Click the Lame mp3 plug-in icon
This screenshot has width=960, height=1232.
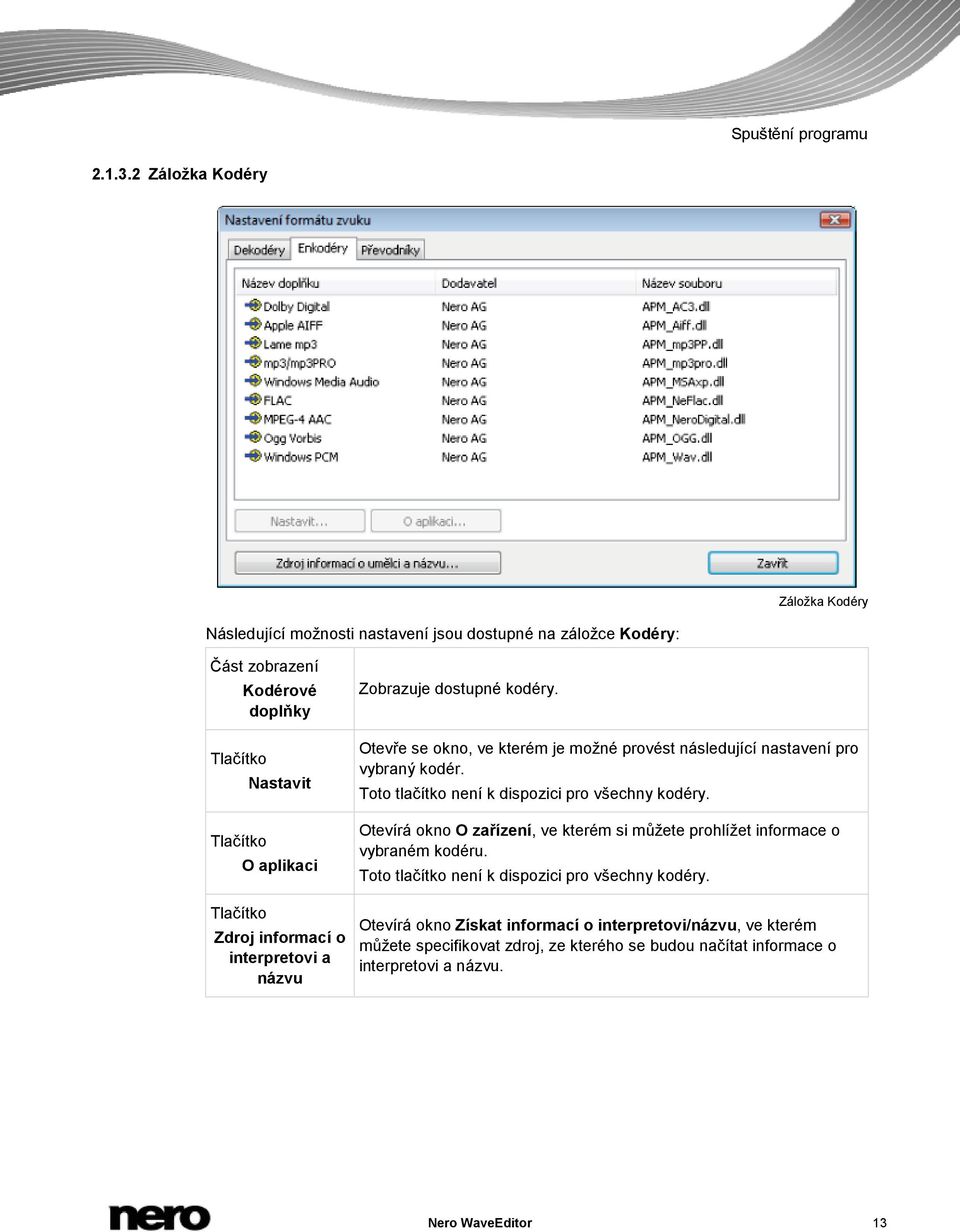(252, 344)
